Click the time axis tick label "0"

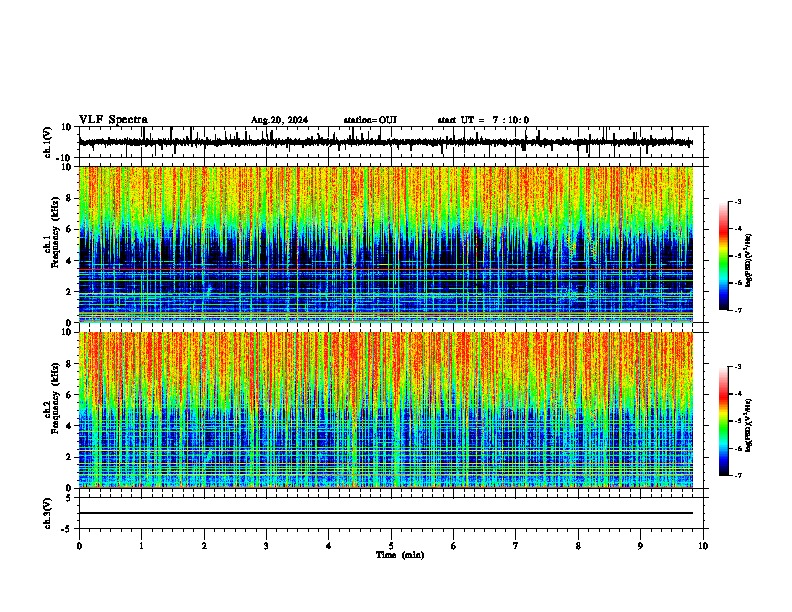tap(79, 546)
